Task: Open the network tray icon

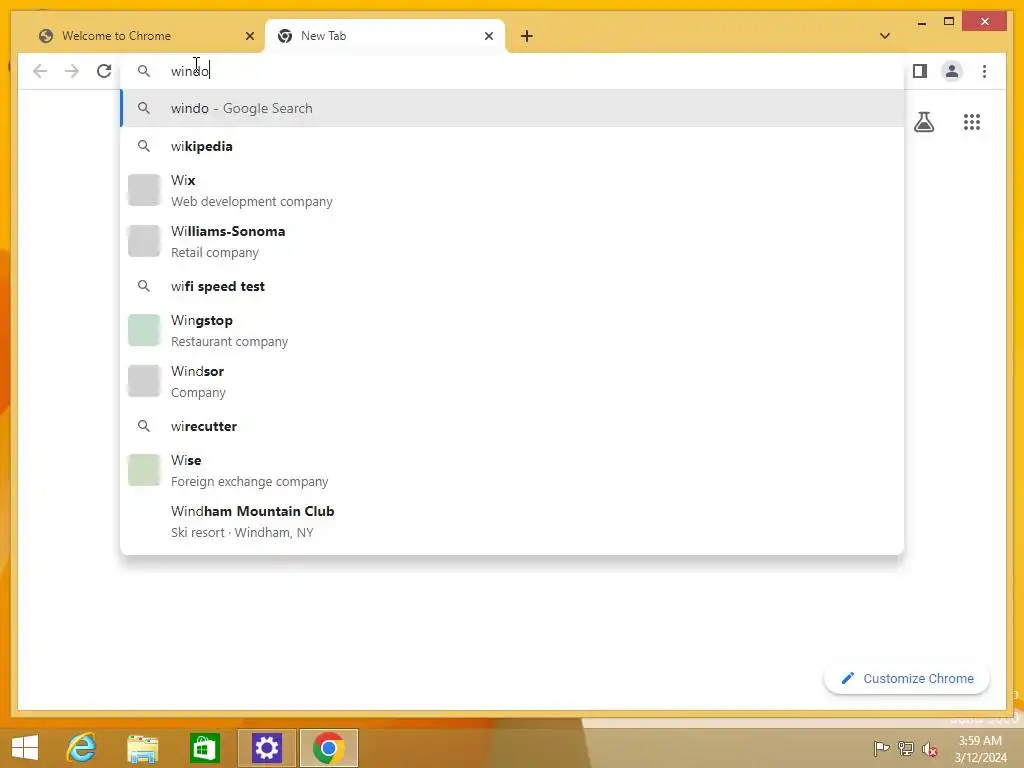Action: pos(905,748)
